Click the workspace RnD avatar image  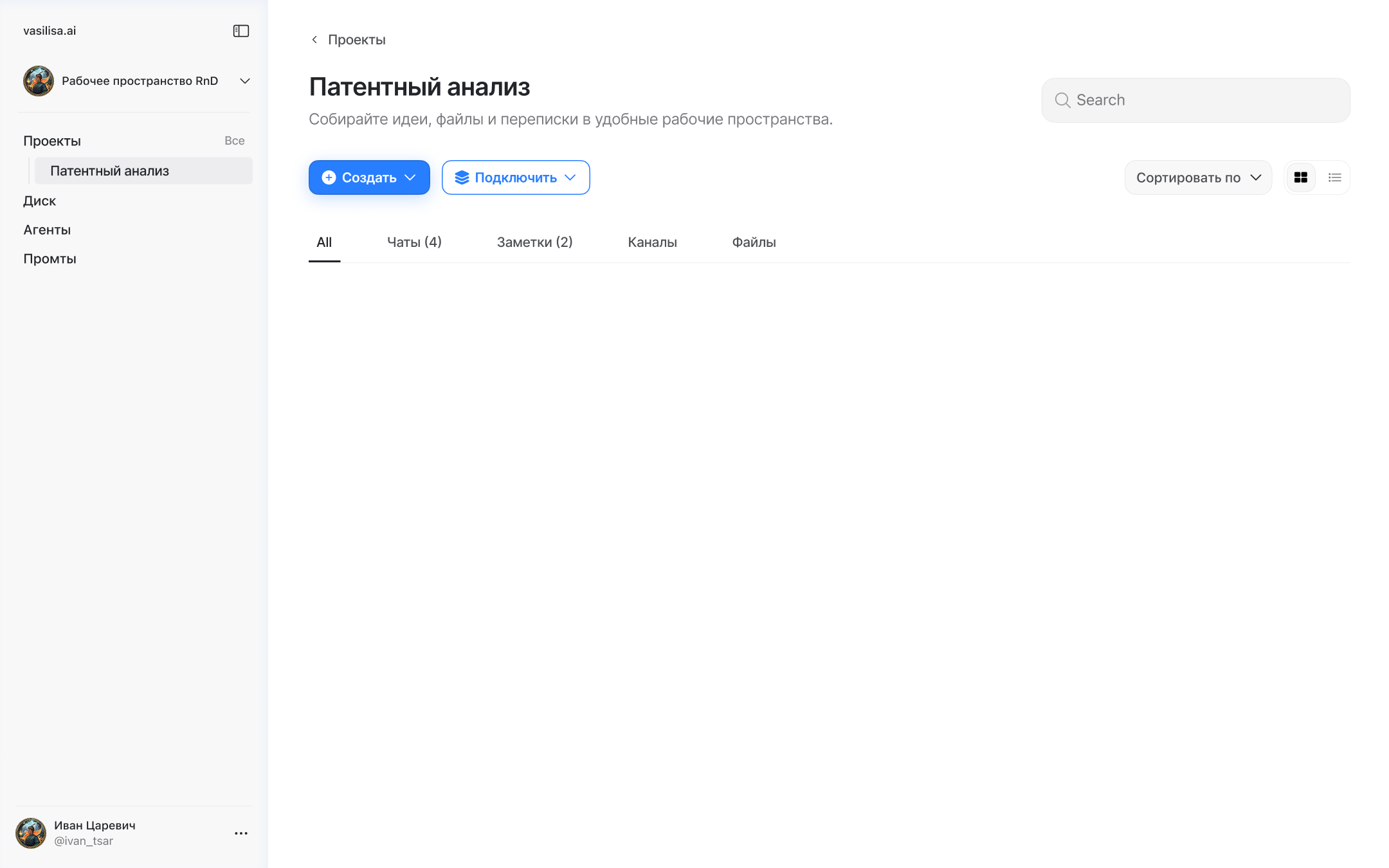point(39,81)
